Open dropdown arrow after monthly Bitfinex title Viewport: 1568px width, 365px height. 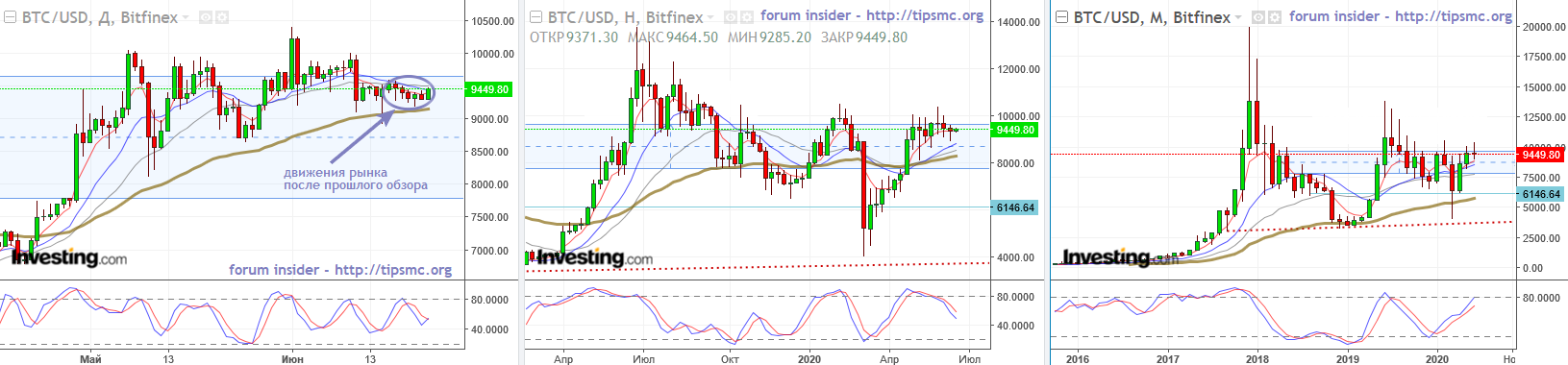click(1238, 18)
